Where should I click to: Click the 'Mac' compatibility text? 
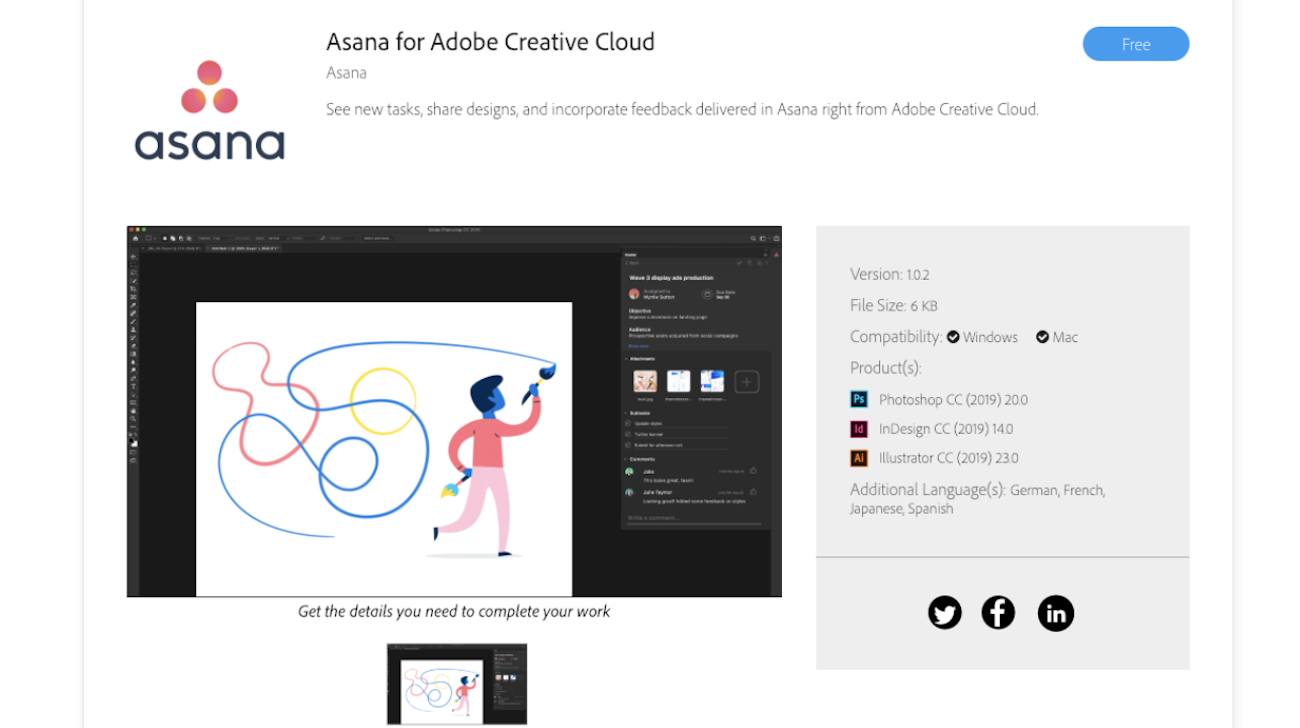click(1065, 337)
